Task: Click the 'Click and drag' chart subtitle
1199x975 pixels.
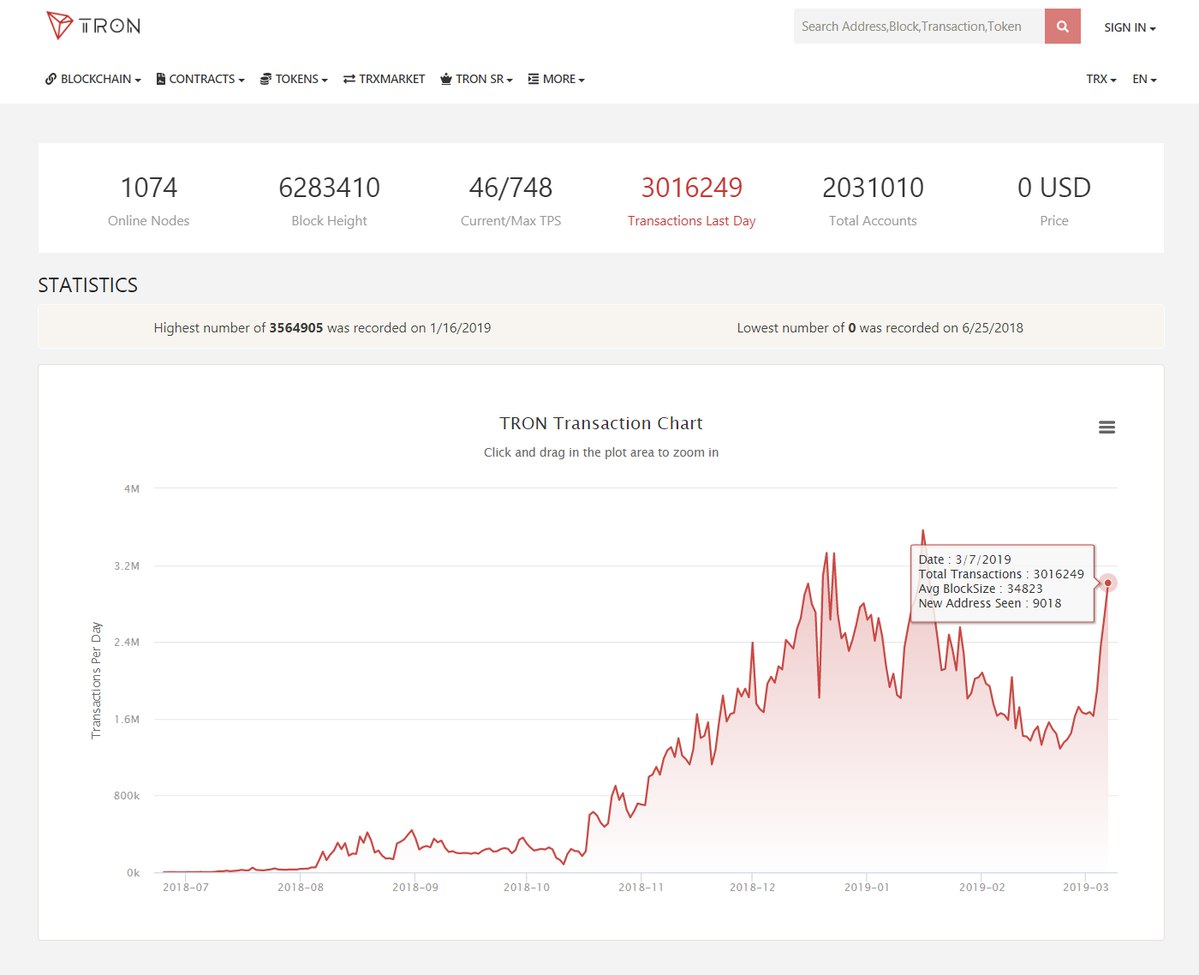Action: pos(601,452)
